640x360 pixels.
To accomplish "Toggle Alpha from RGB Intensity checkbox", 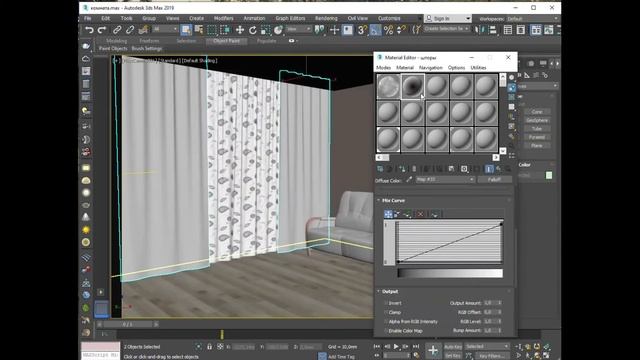I will pos(386,322).
